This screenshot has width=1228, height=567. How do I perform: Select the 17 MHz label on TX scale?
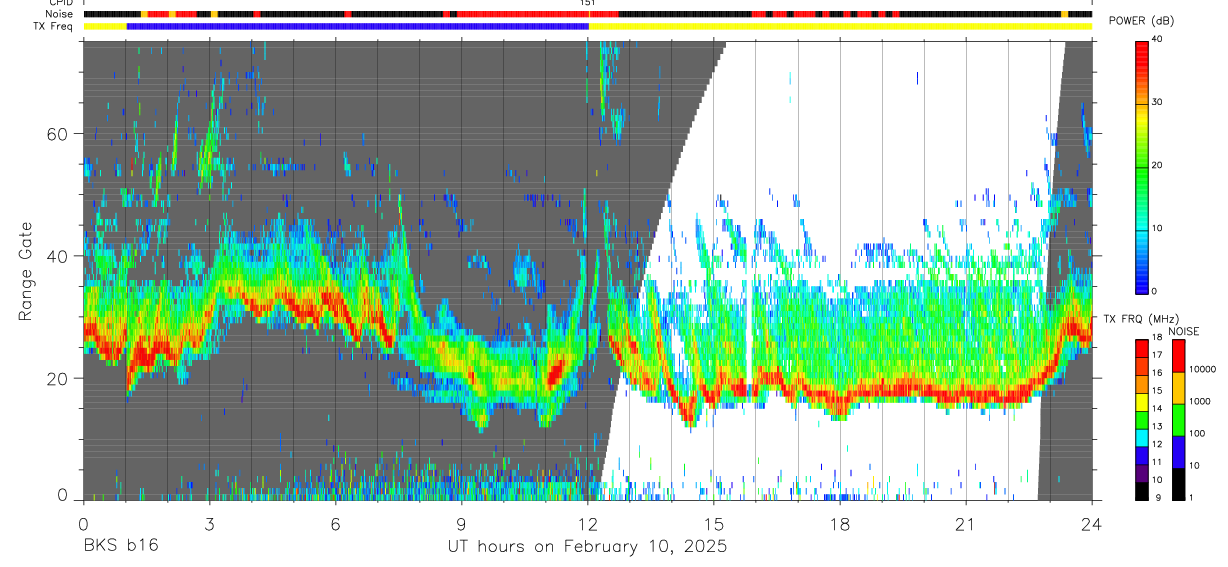click(x=1157, y=356)
